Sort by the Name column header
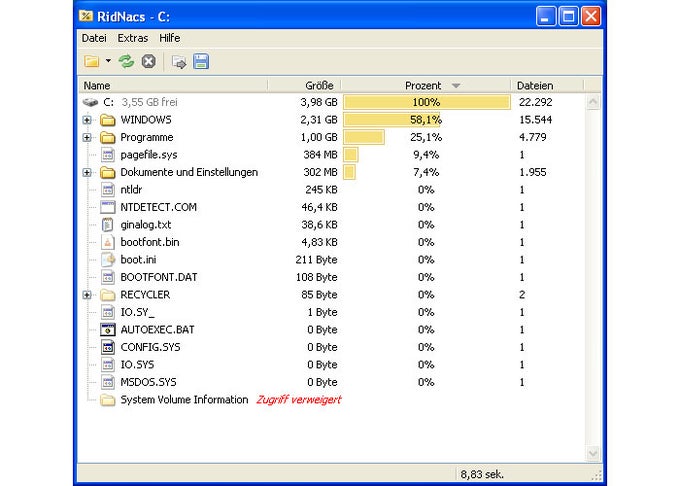Screen dimensions: 680x486 tap(173, 85)
